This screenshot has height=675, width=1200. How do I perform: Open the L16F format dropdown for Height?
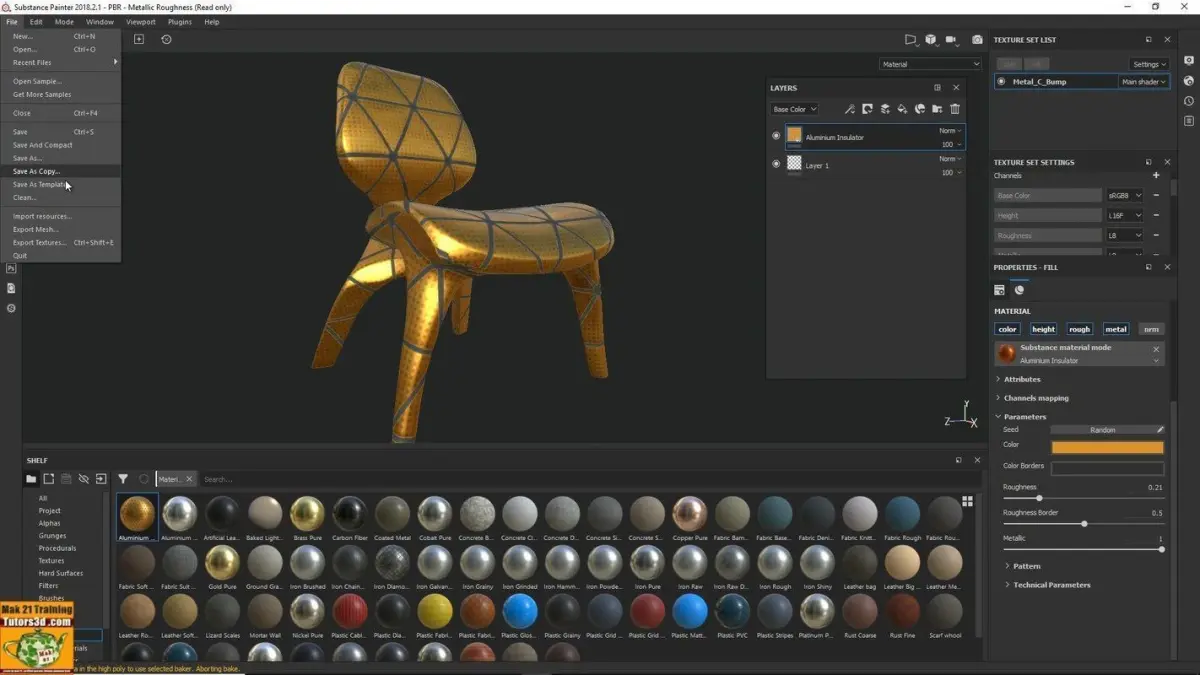click(1124, 215)
